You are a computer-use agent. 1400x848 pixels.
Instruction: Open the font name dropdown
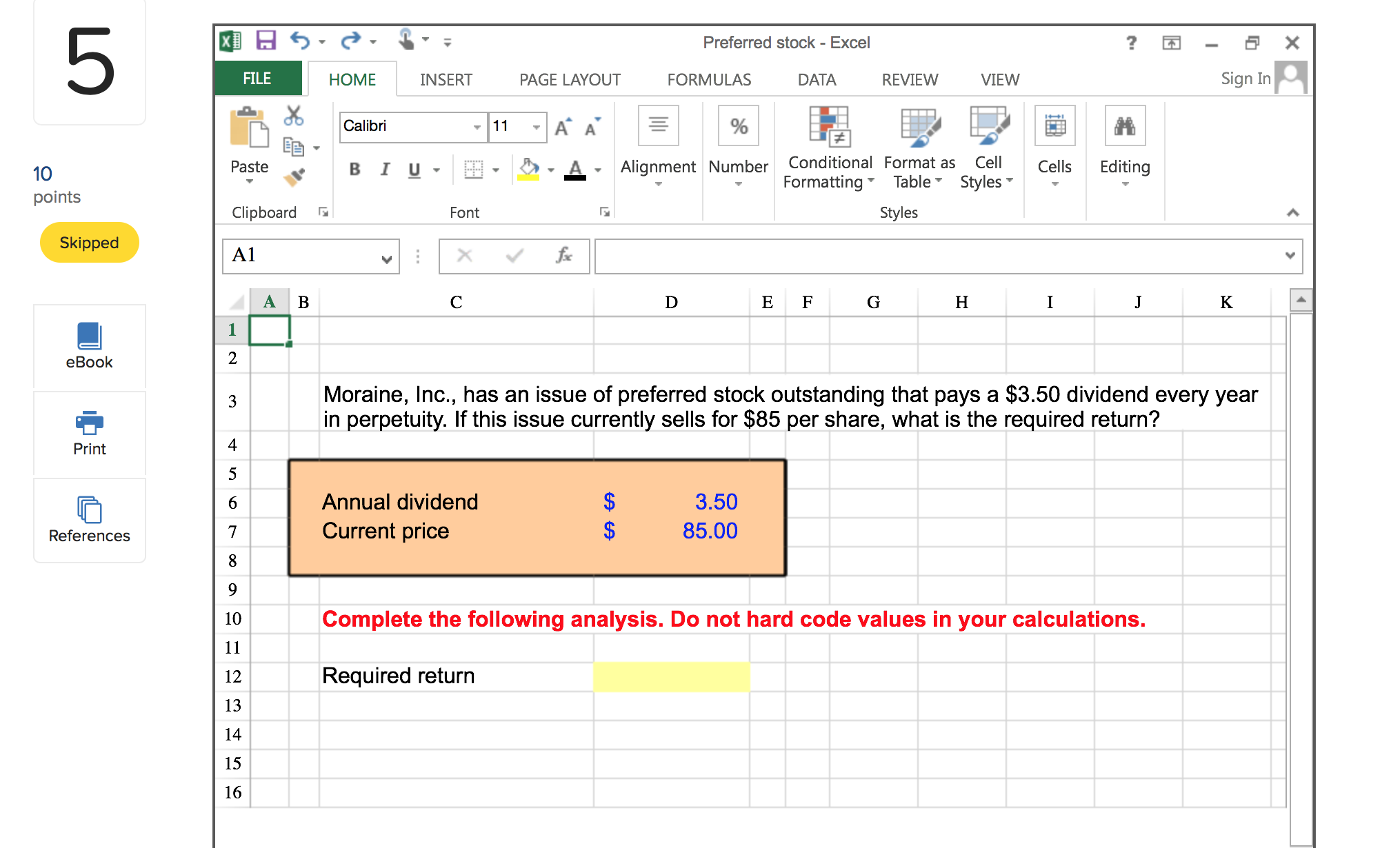click(x=477, y=127)
